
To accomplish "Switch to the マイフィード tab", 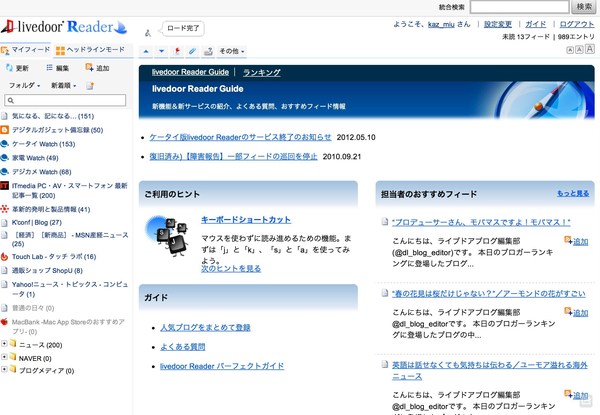I will click(x=27, y=49).
